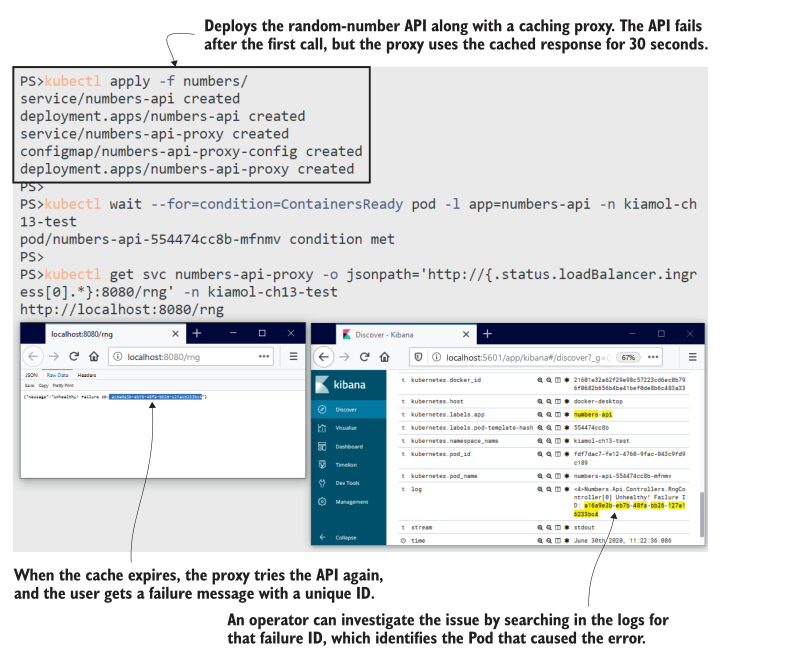Toggle column for kubernetes.pod_name field
The height and width of the screenshot is (655, 807).
557,476
